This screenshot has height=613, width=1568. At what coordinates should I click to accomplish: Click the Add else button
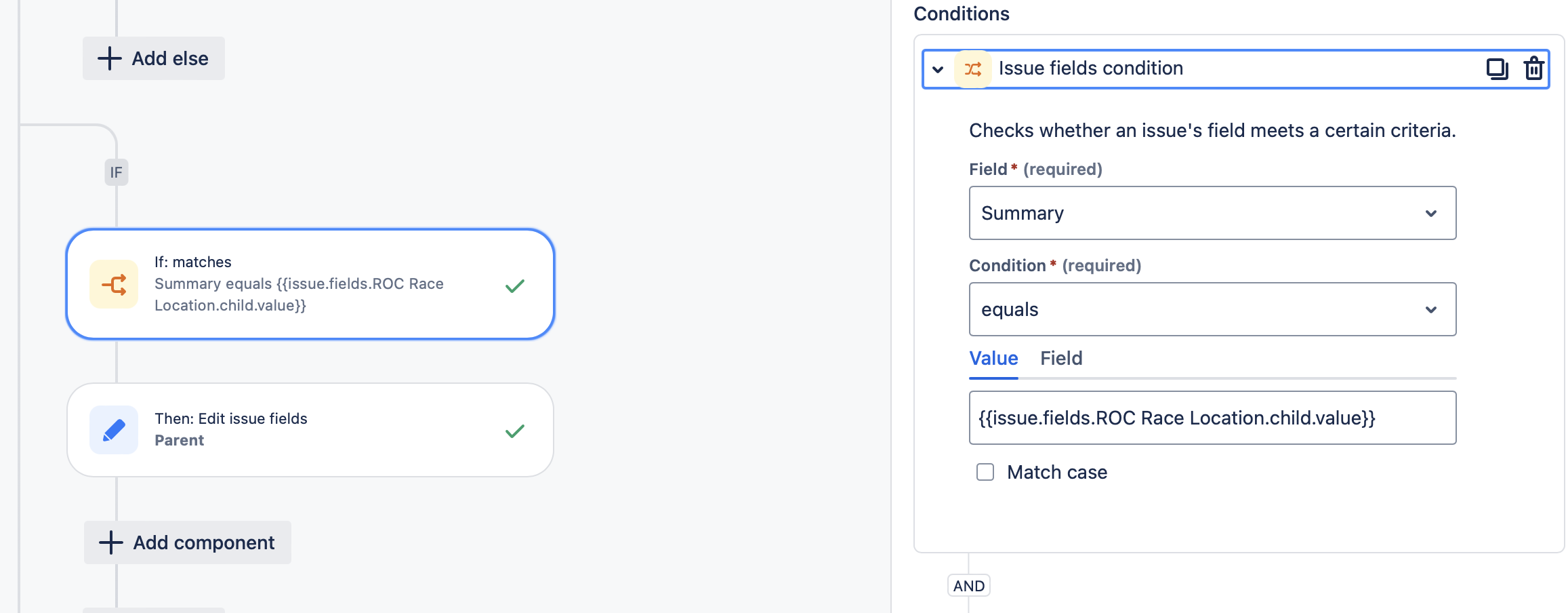coord(153,58)
